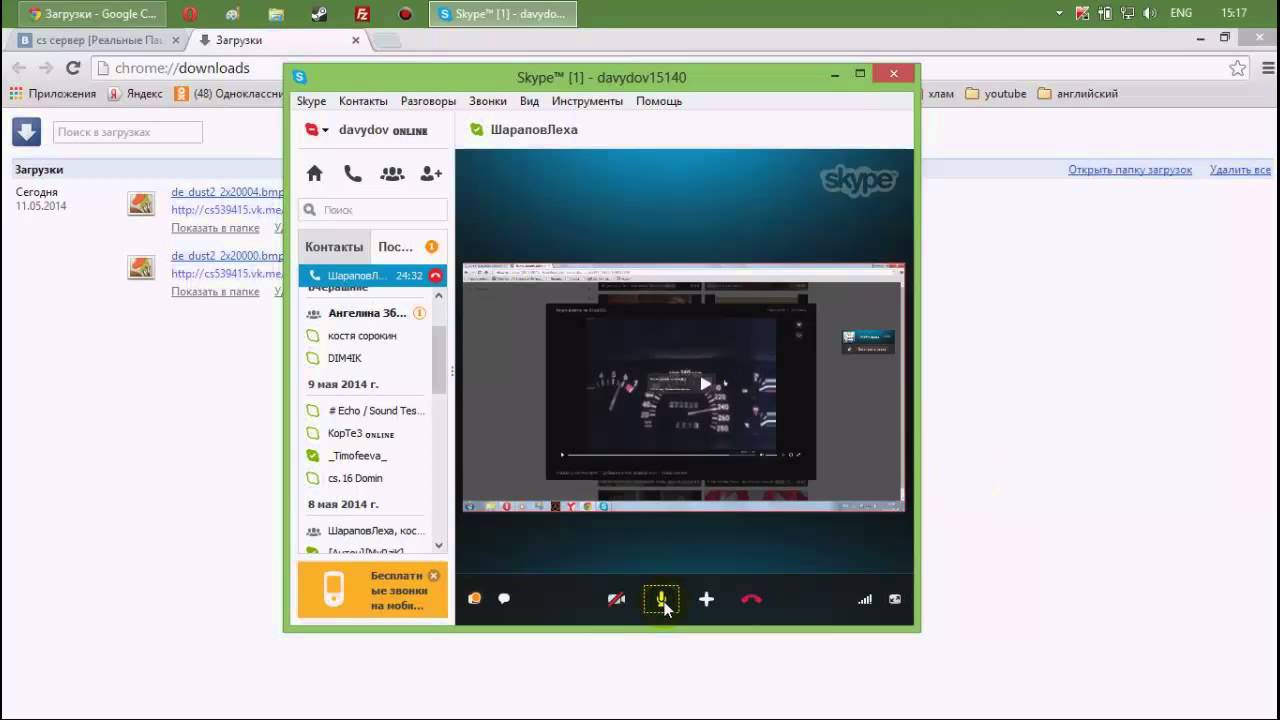
Task: Click contact list scrollbar down arrow
Action: [439, 545]
